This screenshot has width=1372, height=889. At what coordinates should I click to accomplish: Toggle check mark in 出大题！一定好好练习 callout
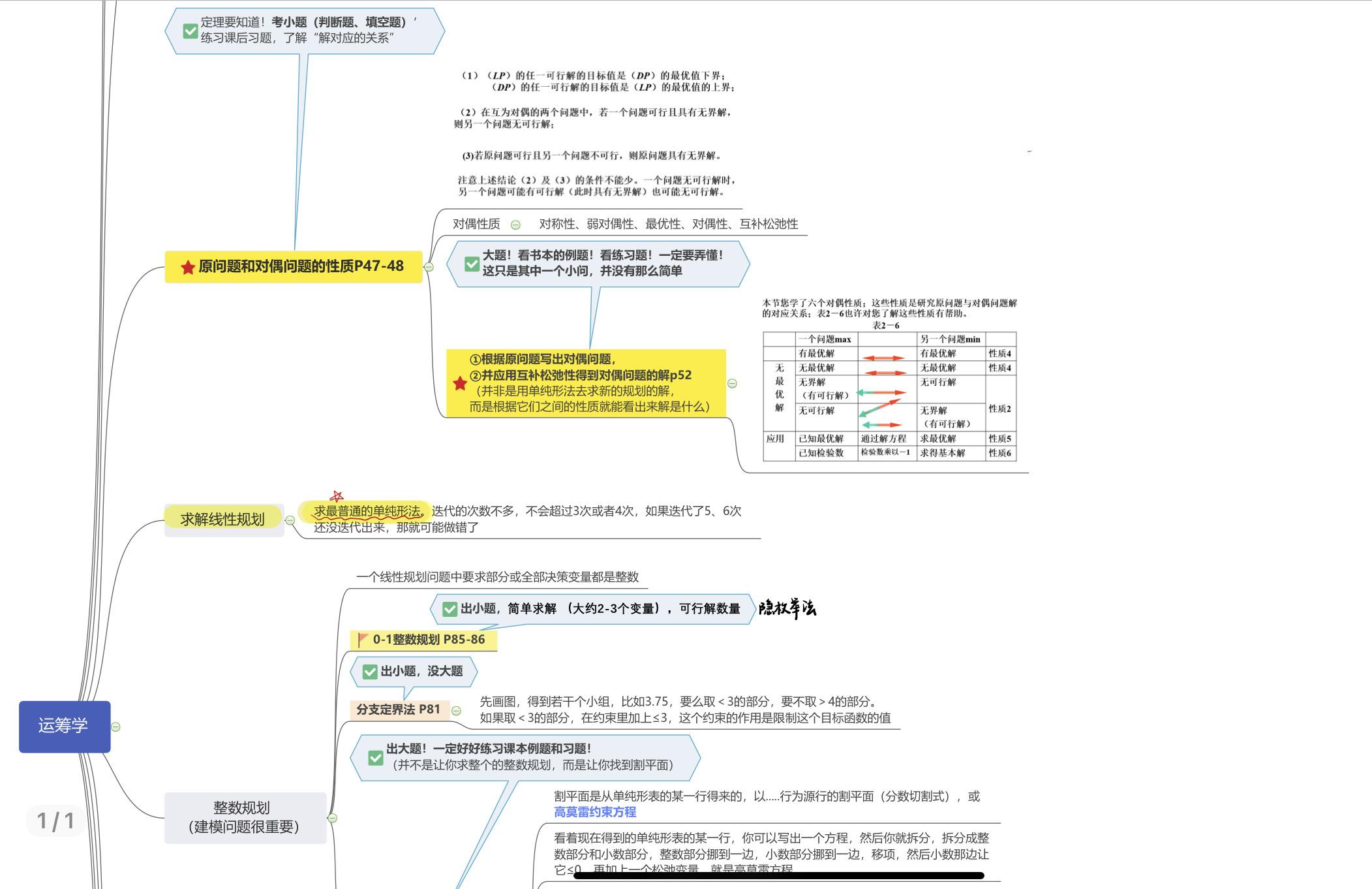click(x=376, y=758)
